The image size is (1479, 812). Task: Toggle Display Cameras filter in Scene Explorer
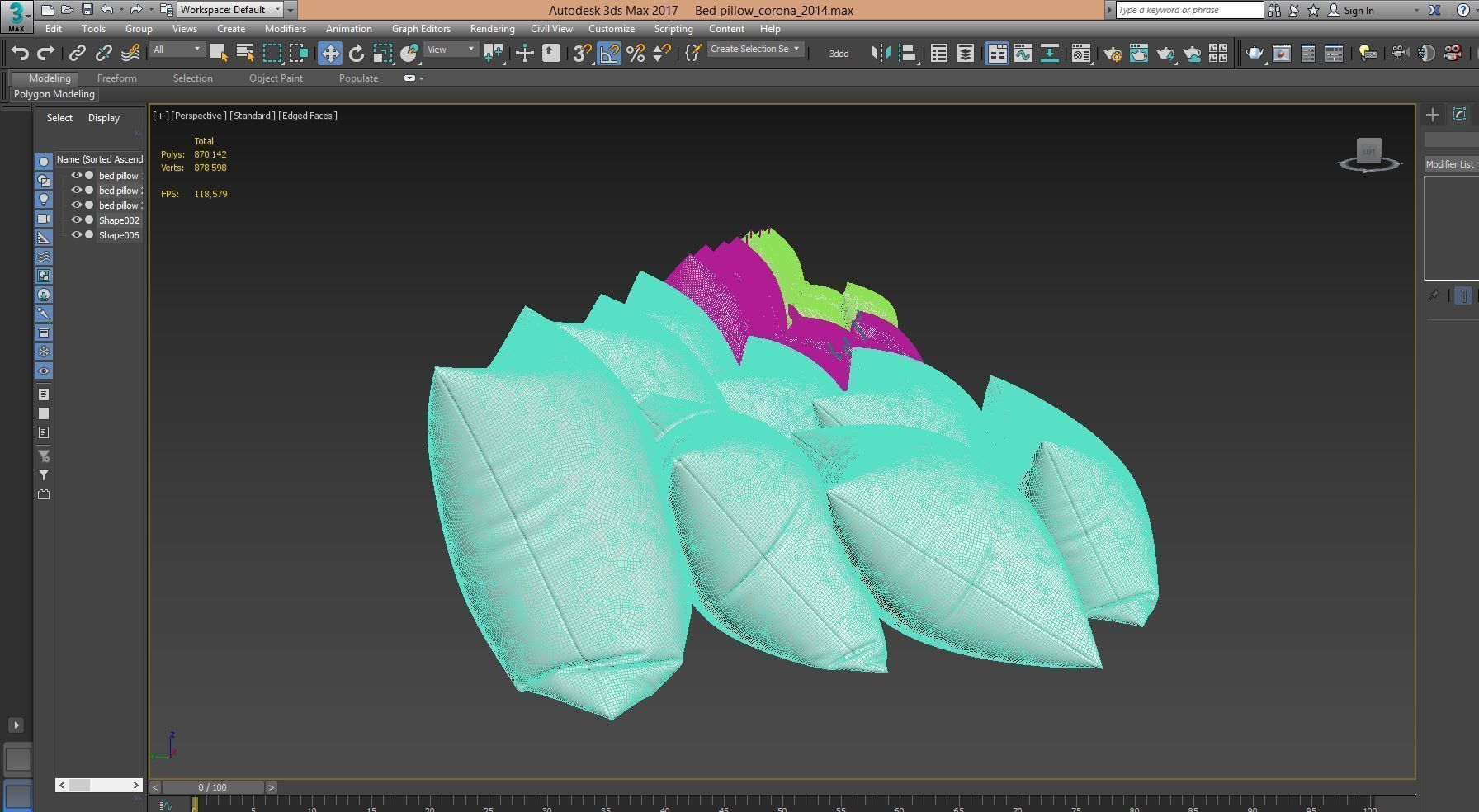point(44,219)
